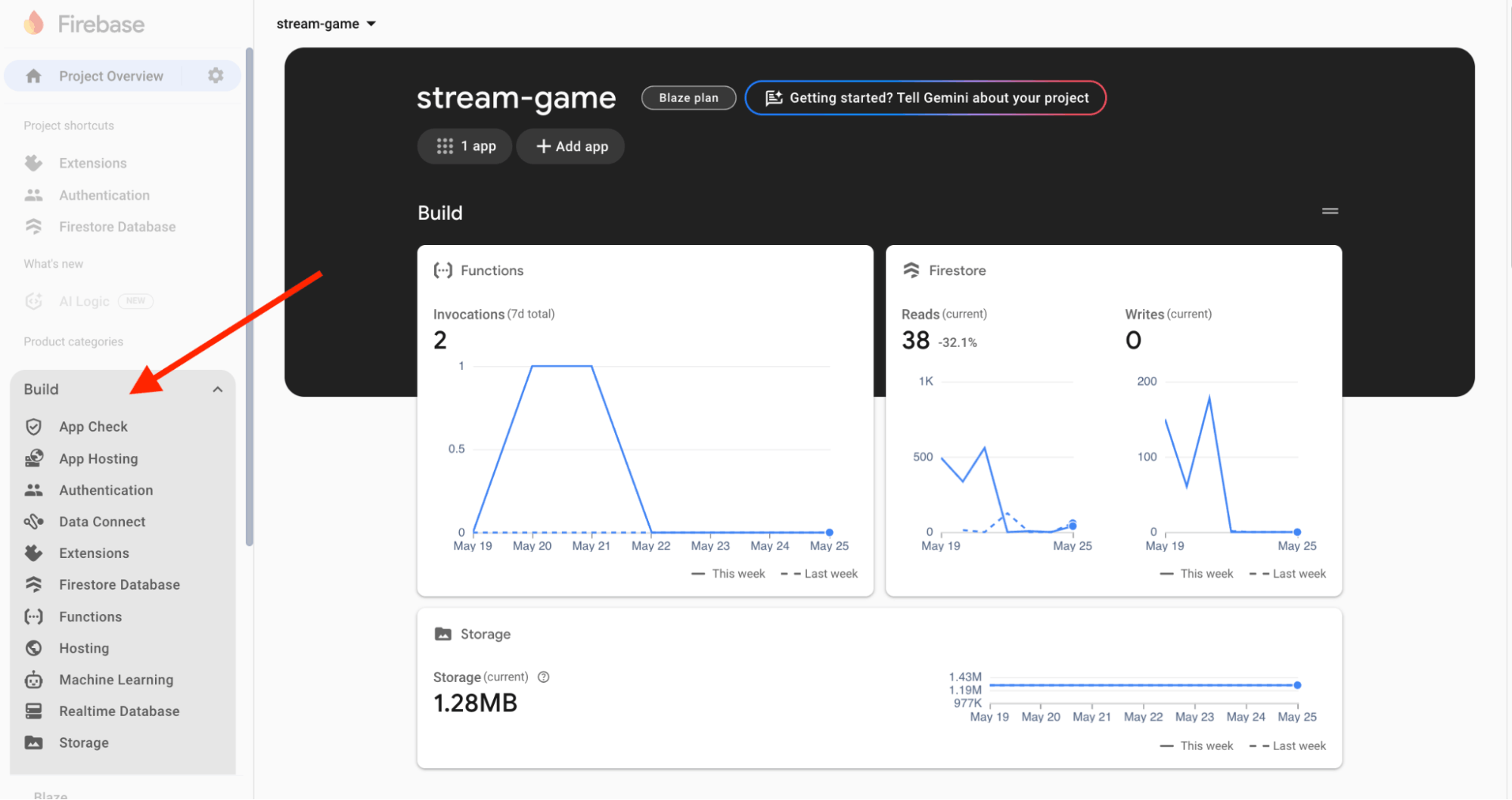Click the storage help question mark icon

pos(543,677)
